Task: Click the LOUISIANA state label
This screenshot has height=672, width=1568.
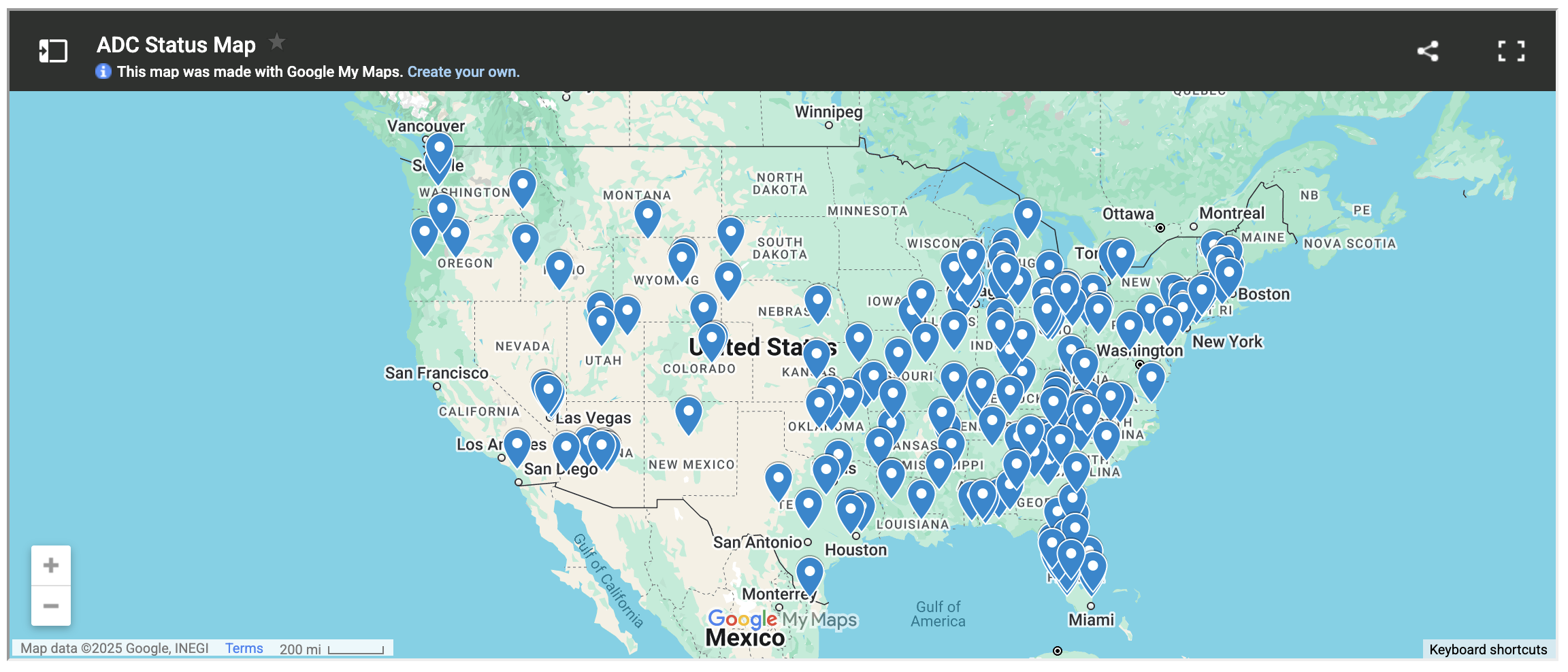Action: (x=913, y=524)
